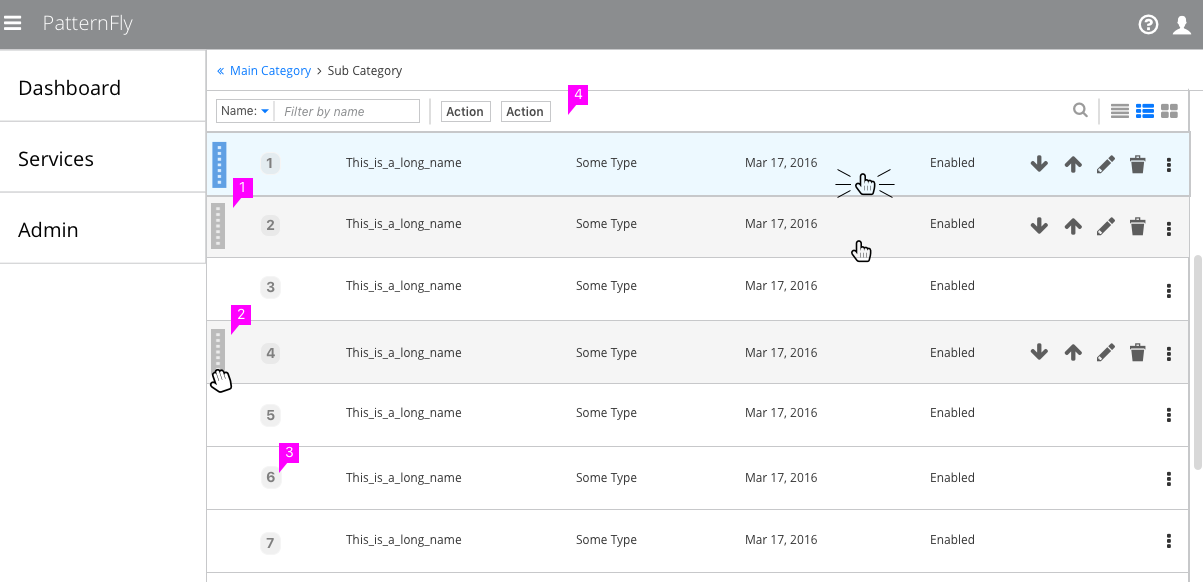Click Enabled status in row 4
Screen dimensions: 1203x582
point(952,353)
